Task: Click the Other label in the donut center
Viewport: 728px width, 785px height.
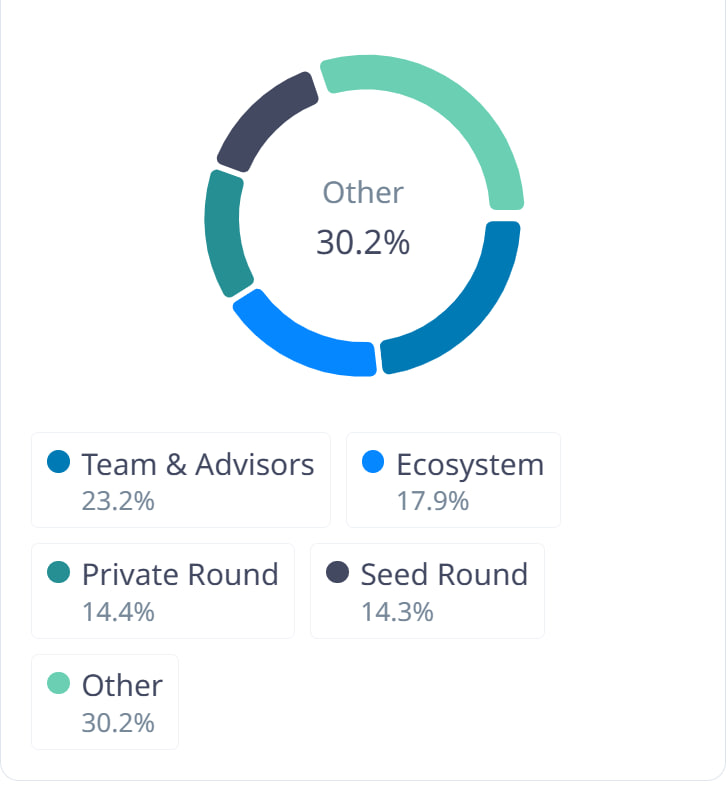Action: (x=363, y=193)
